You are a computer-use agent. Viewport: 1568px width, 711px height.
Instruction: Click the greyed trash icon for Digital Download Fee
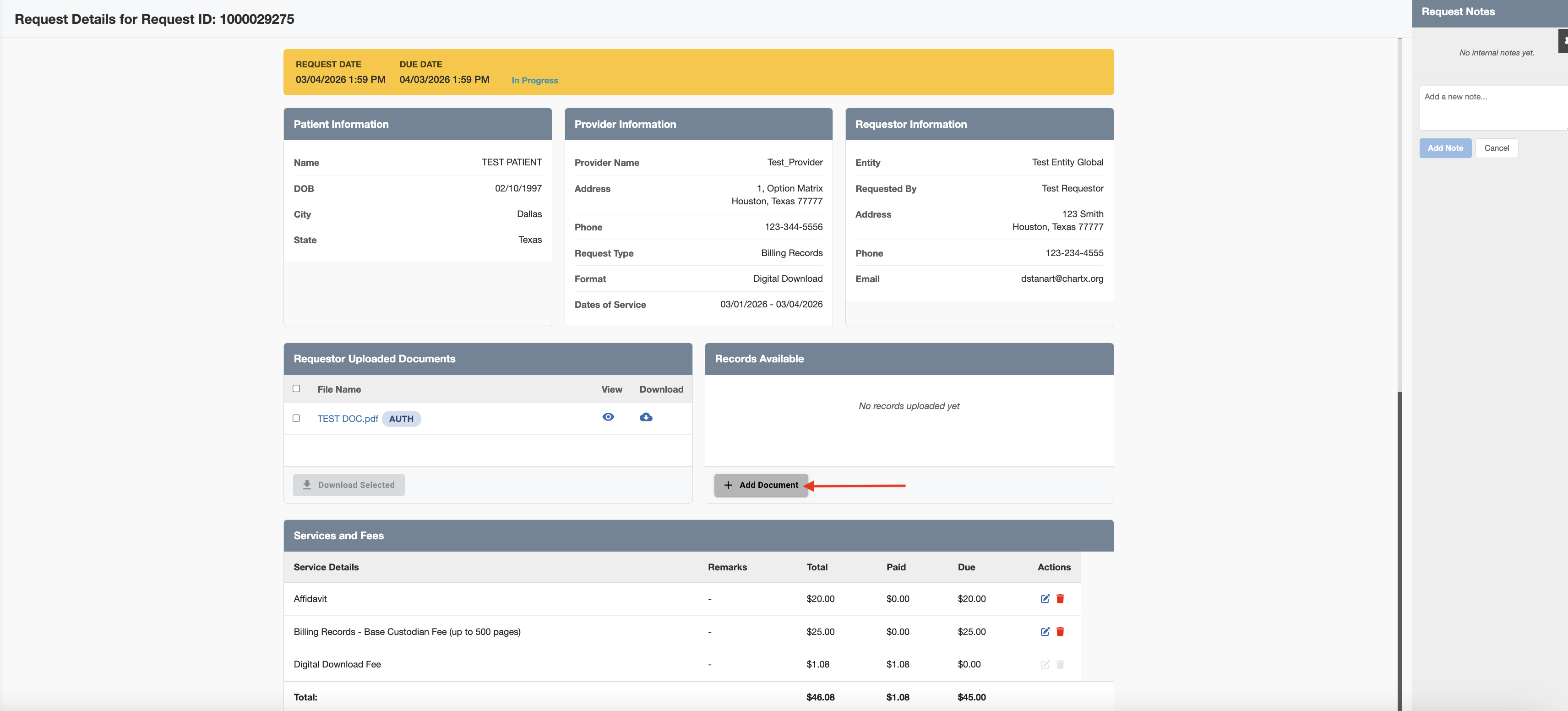point(1060,664)
